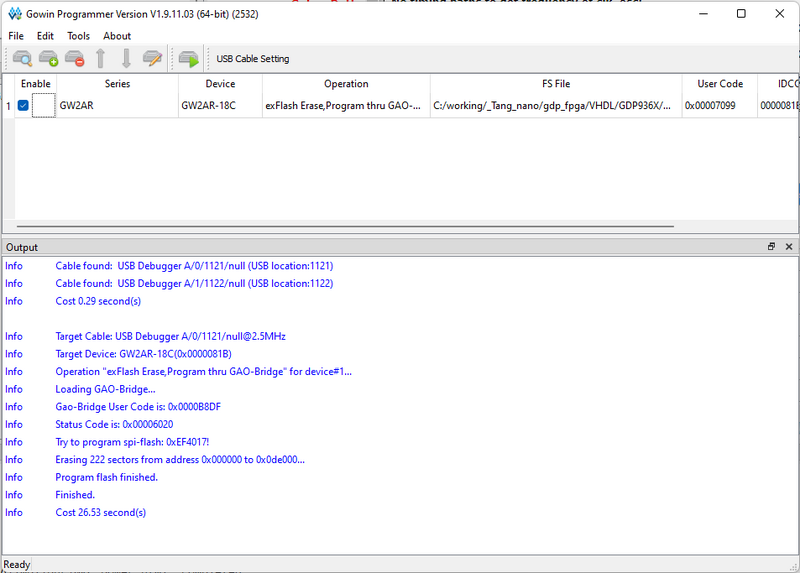This screenshot has width=800, height=573.
Task: Click the Program/Configure run icon
Action: click(188, 59)
